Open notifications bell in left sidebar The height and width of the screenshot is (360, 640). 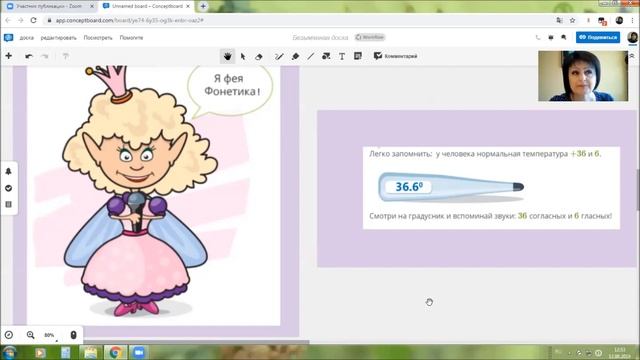pos(8,171)
